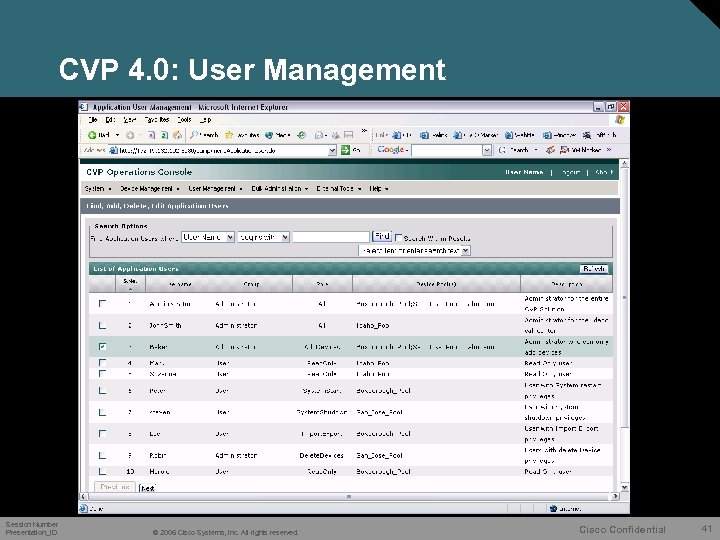Click the Google toolbar search input

(x=447, y=150)
